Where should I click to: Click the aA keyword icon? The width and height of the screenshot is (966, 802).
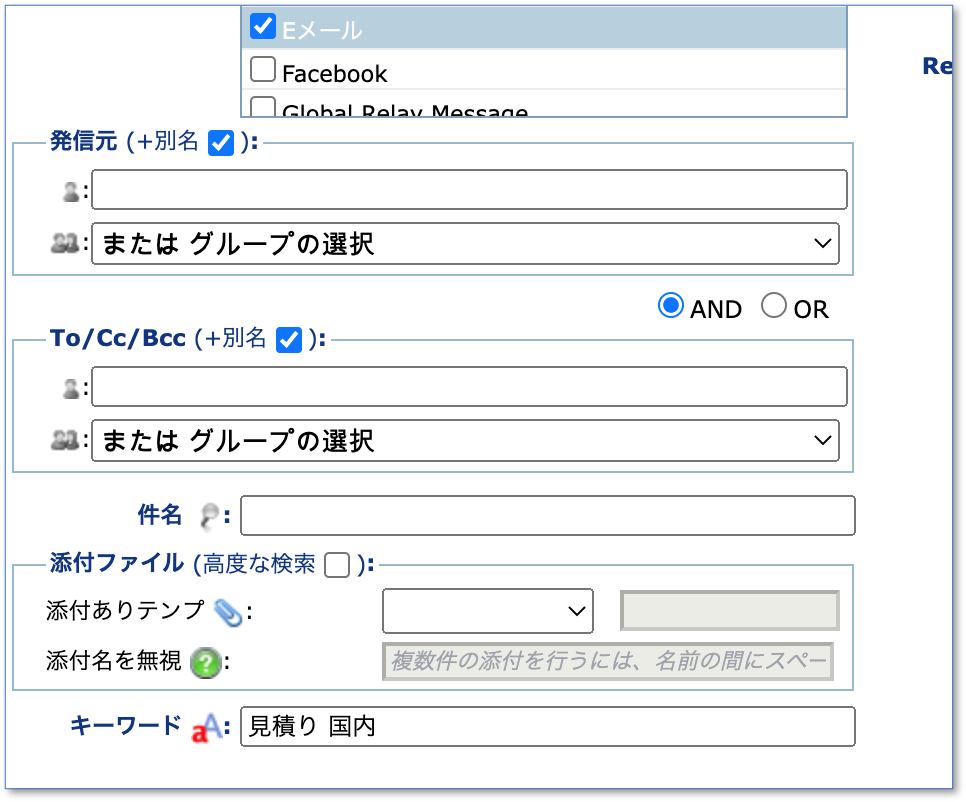tap(206, 728)
